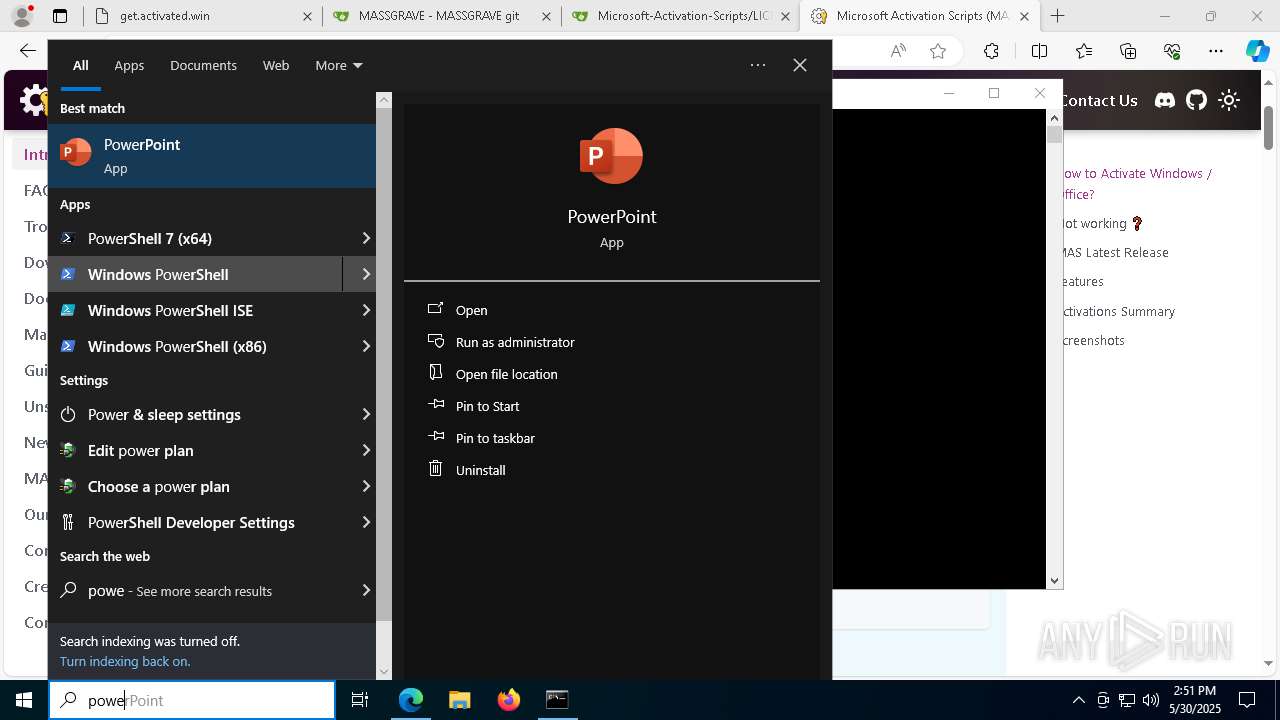Image resolution: width=1280 pixels, height=720 pixels.
Task: Click the Windows PowerShell ISE icon
Action: [68, 310]
